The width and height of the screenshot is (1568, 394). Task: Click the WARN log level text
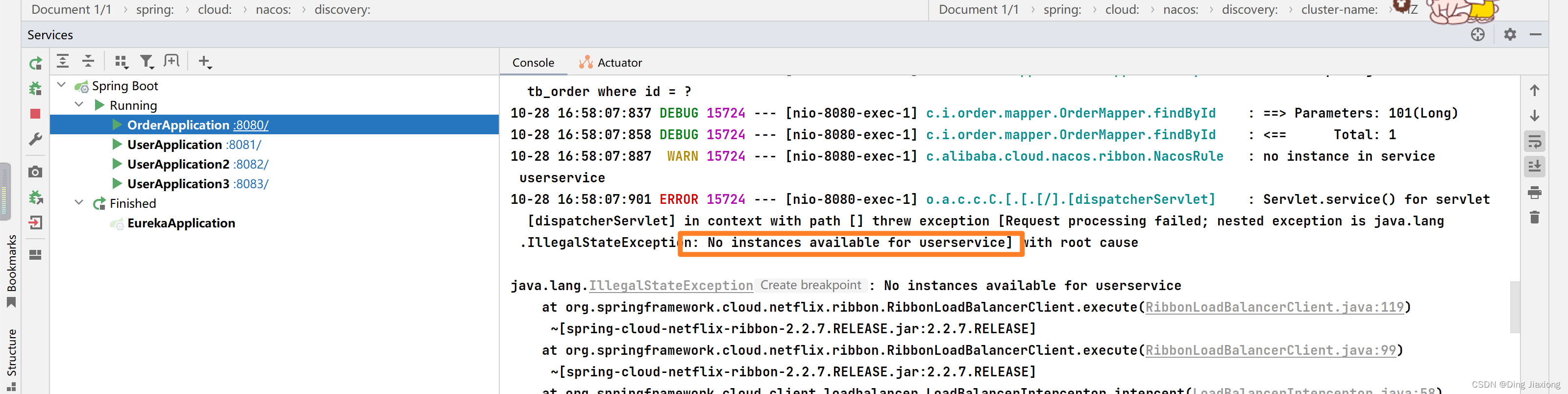[683, 156]
